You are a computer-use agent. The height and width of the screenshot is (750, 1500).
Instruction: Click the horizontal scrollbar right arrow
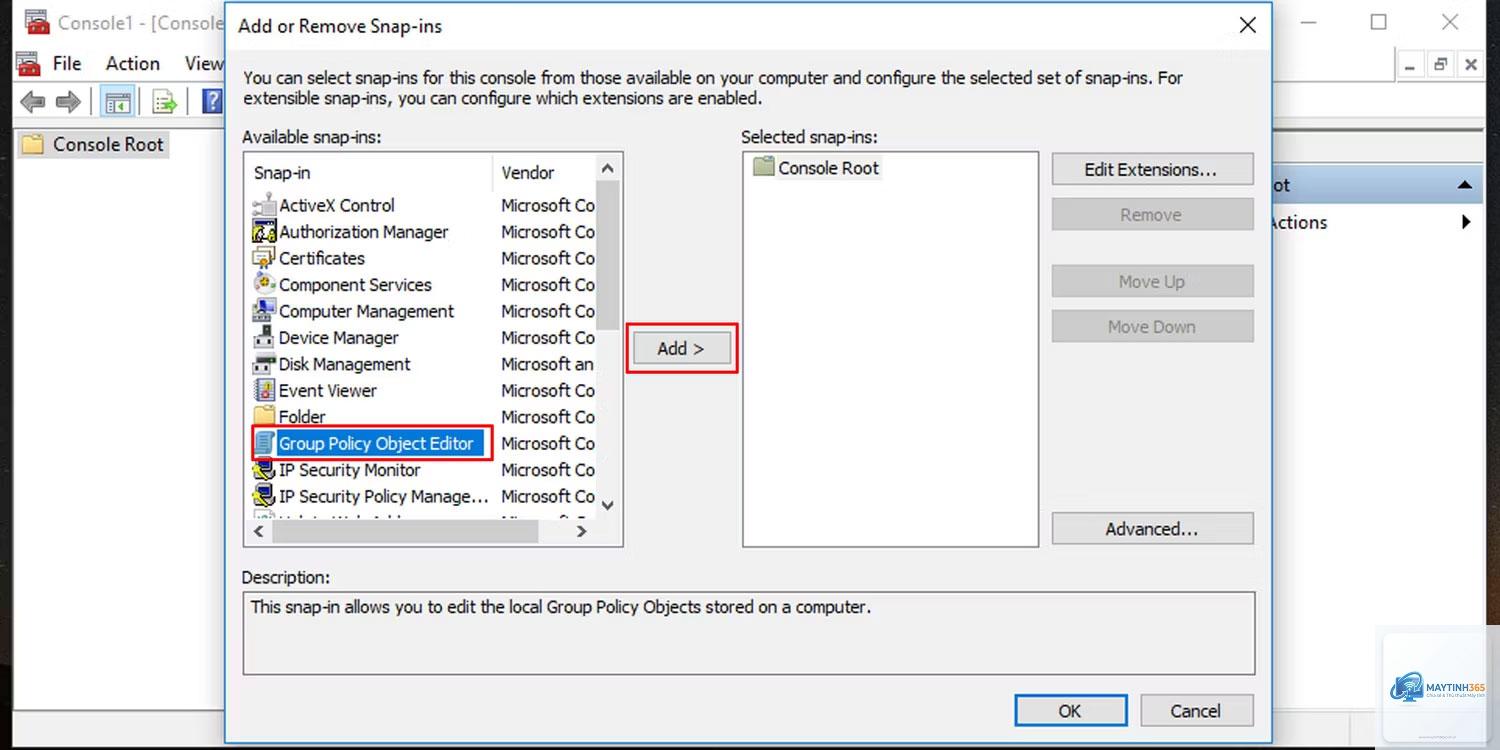coord(581,532)
